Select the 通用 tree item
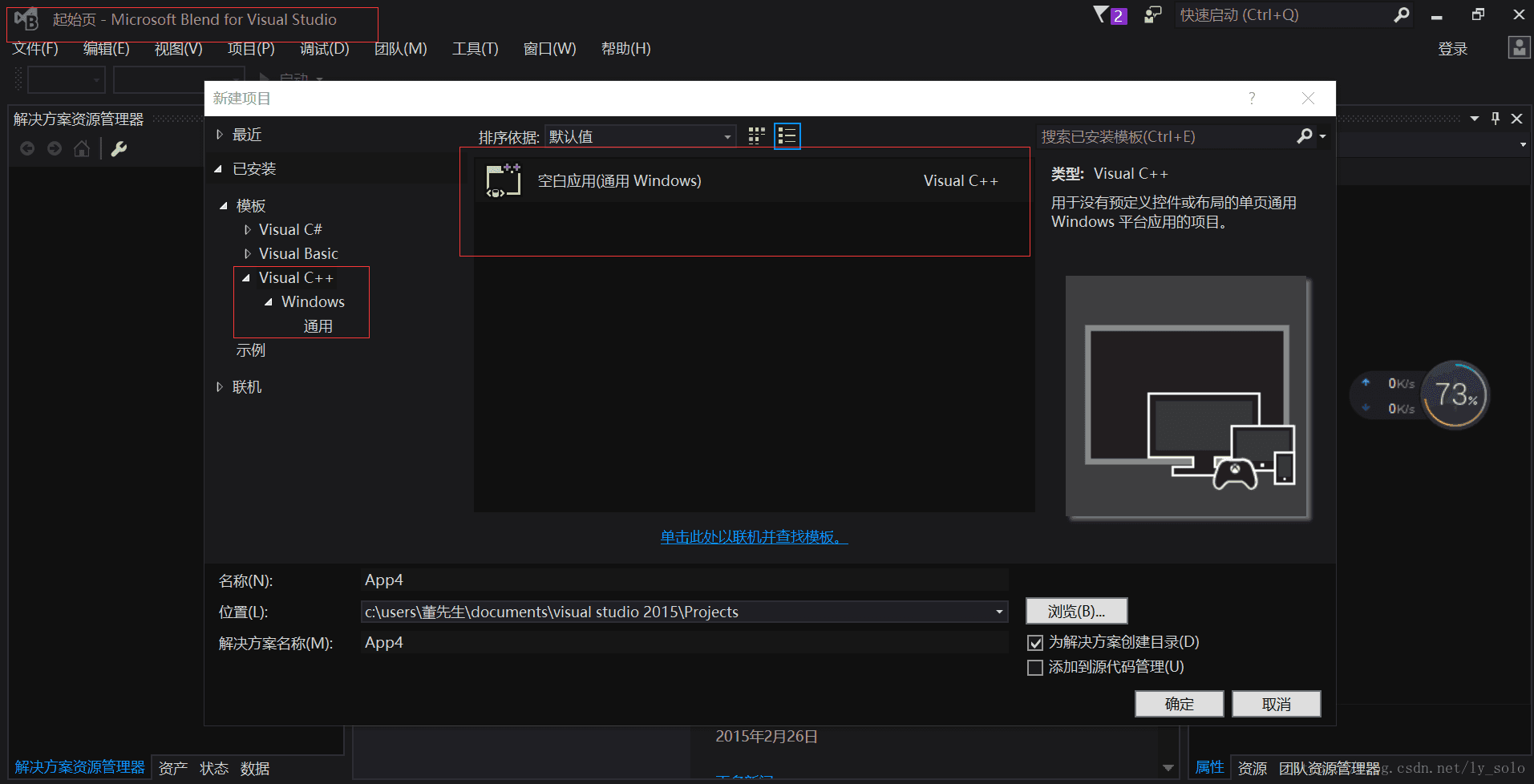The image size is (1534, 784). coord(318,326)
